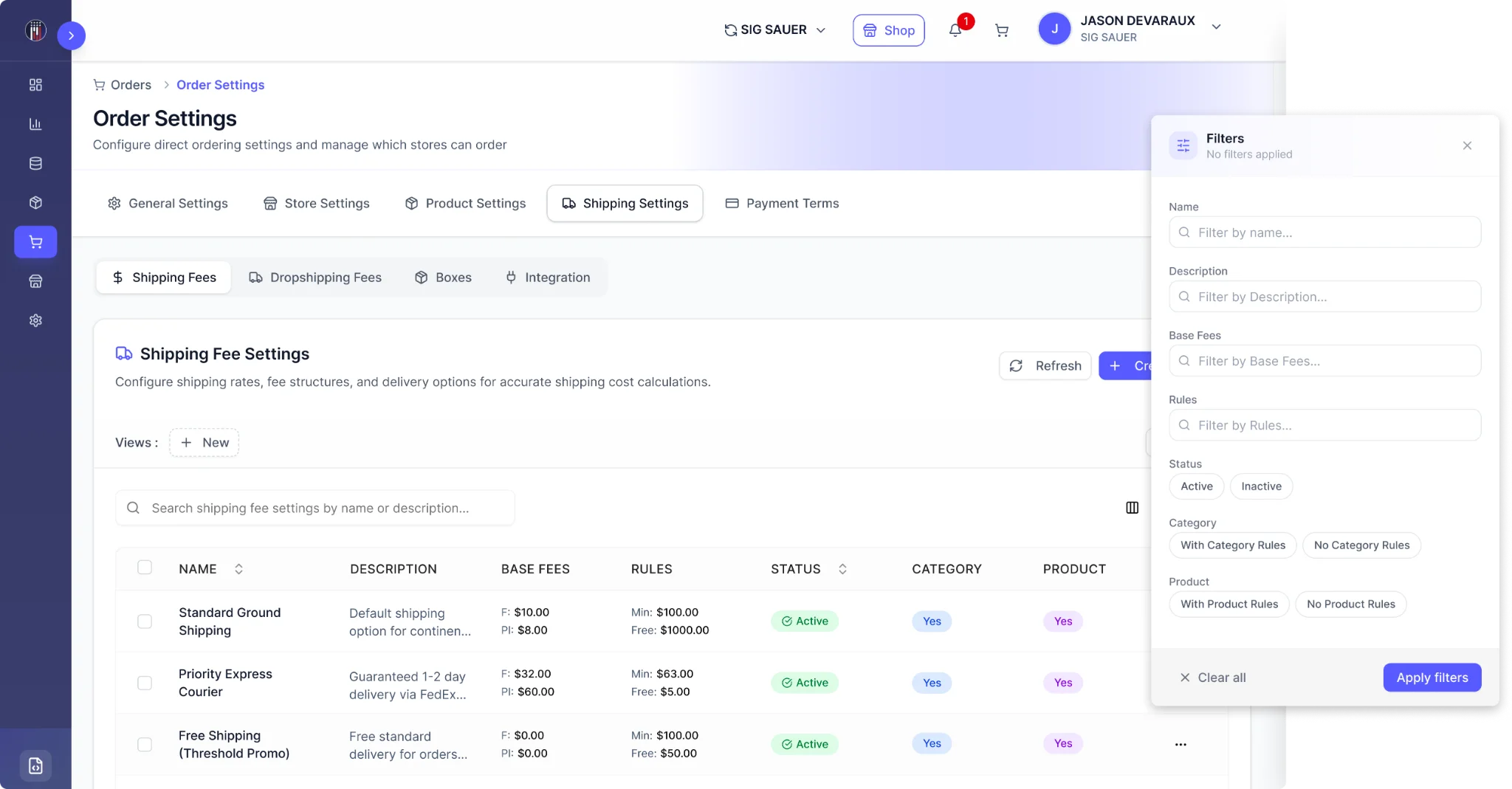Open the store icon in sidebar
This screenshot has width=1512, height=789.
pos(35,281)
